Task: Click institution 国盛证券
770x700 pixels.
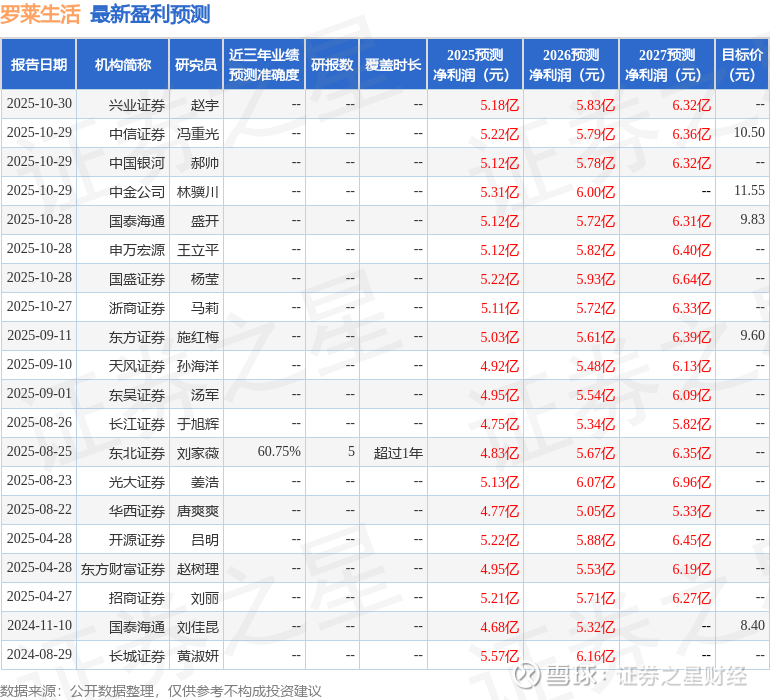Action: 137,279
